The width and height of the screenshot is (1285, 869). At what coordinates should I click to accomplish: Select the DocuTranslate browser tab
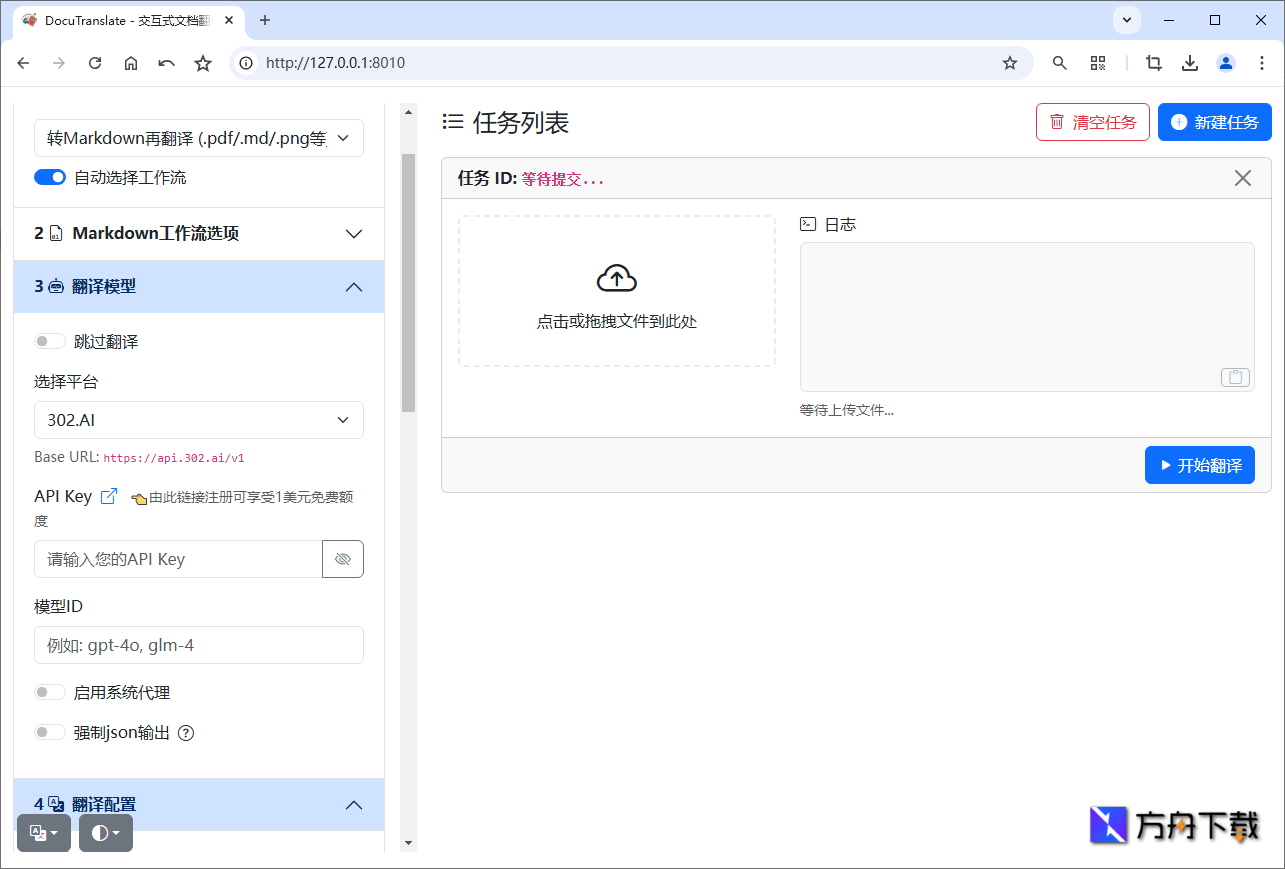(120, 20)
